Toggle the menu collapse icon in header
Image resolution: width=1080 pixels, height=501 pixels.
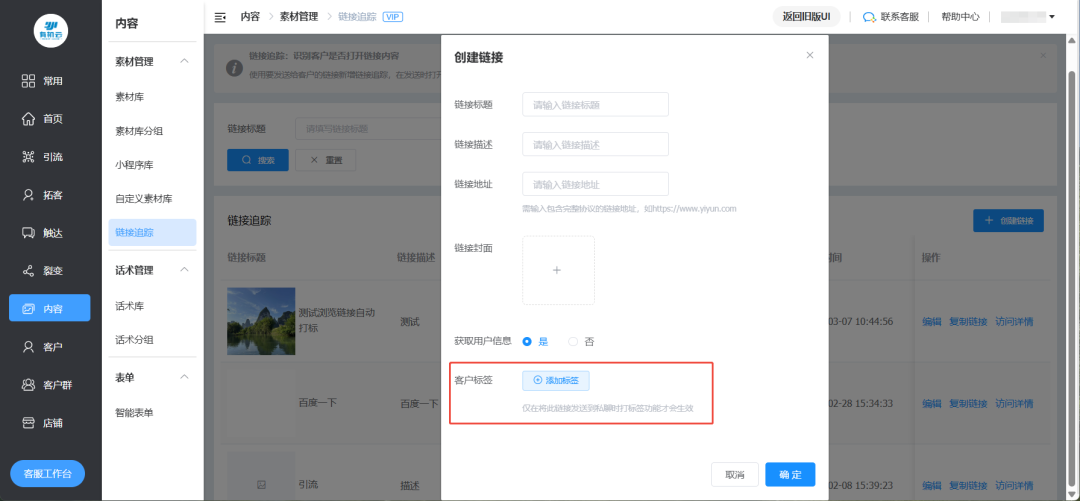click(220, 17)
